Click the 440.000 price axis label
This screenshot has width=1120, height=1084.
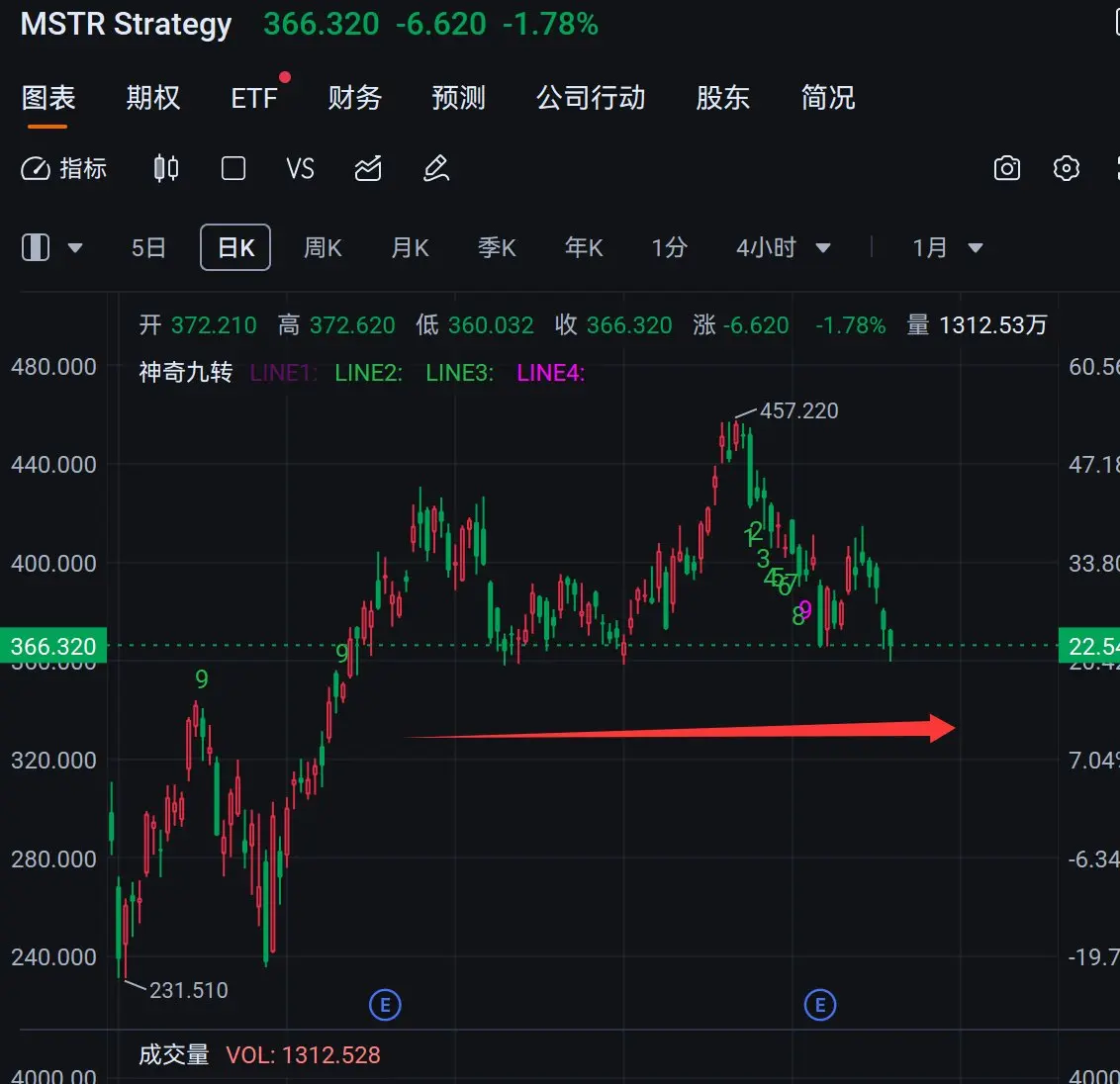coord(53,465)
